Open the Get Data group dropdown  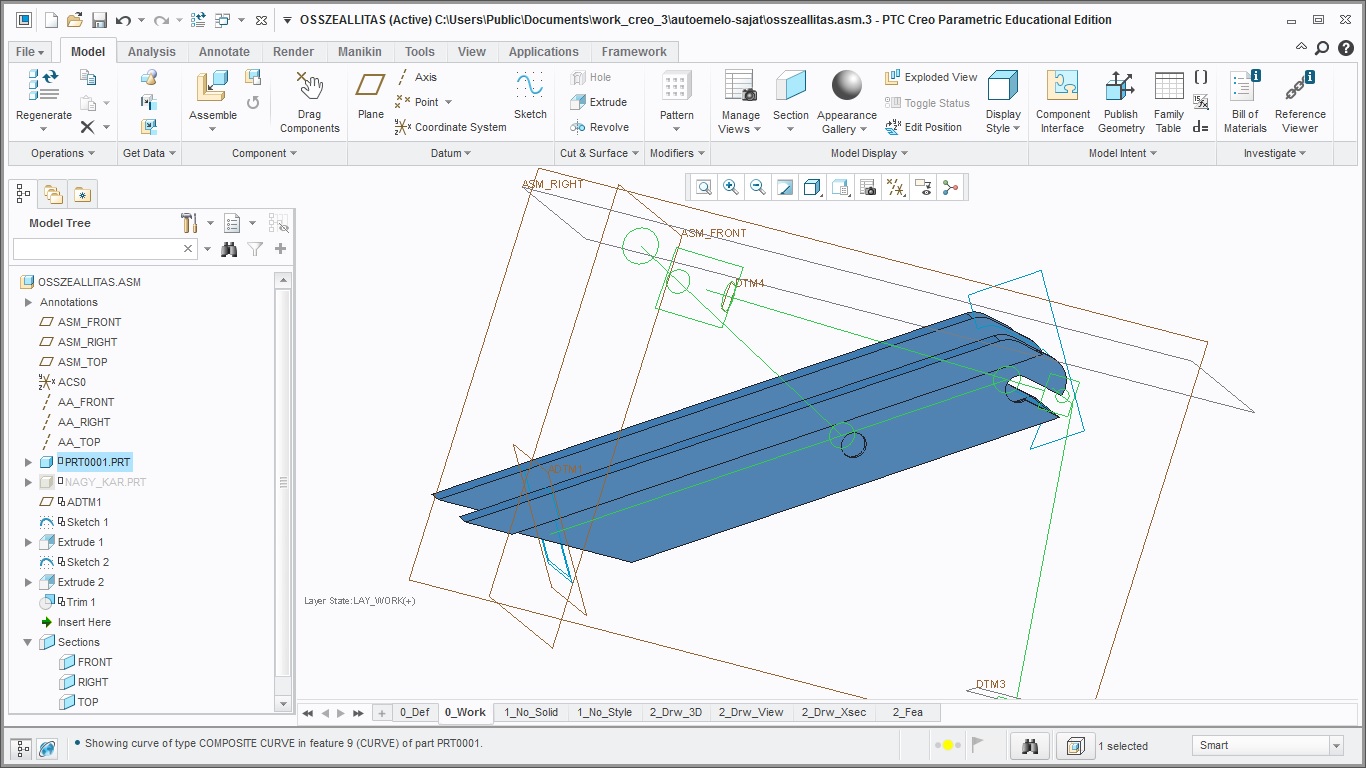point(149,153)
